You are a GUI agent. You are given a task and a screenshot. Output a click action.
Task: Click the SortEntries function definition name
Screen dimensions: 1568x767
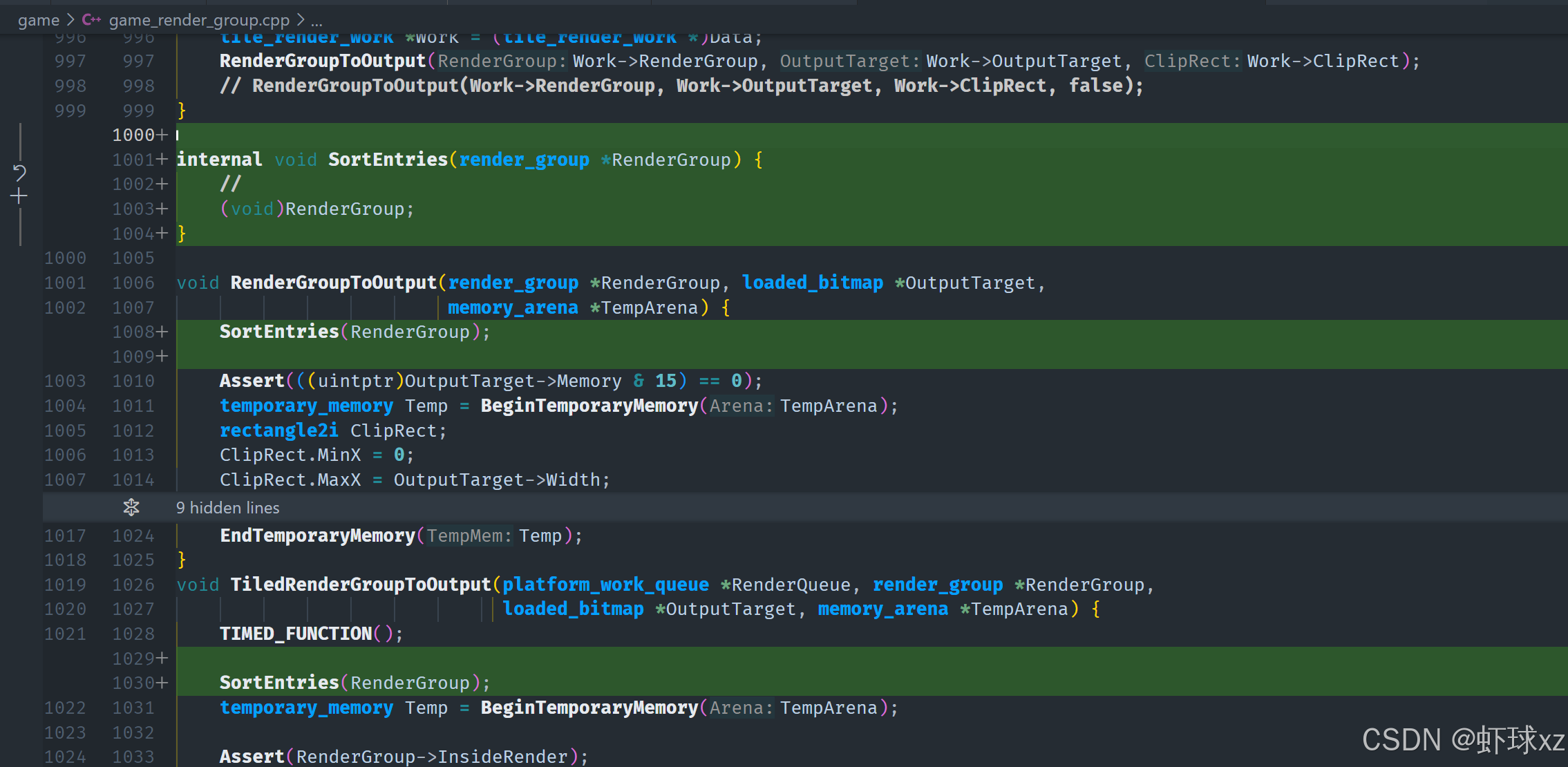pyautogui.click(x=388, y=160)
